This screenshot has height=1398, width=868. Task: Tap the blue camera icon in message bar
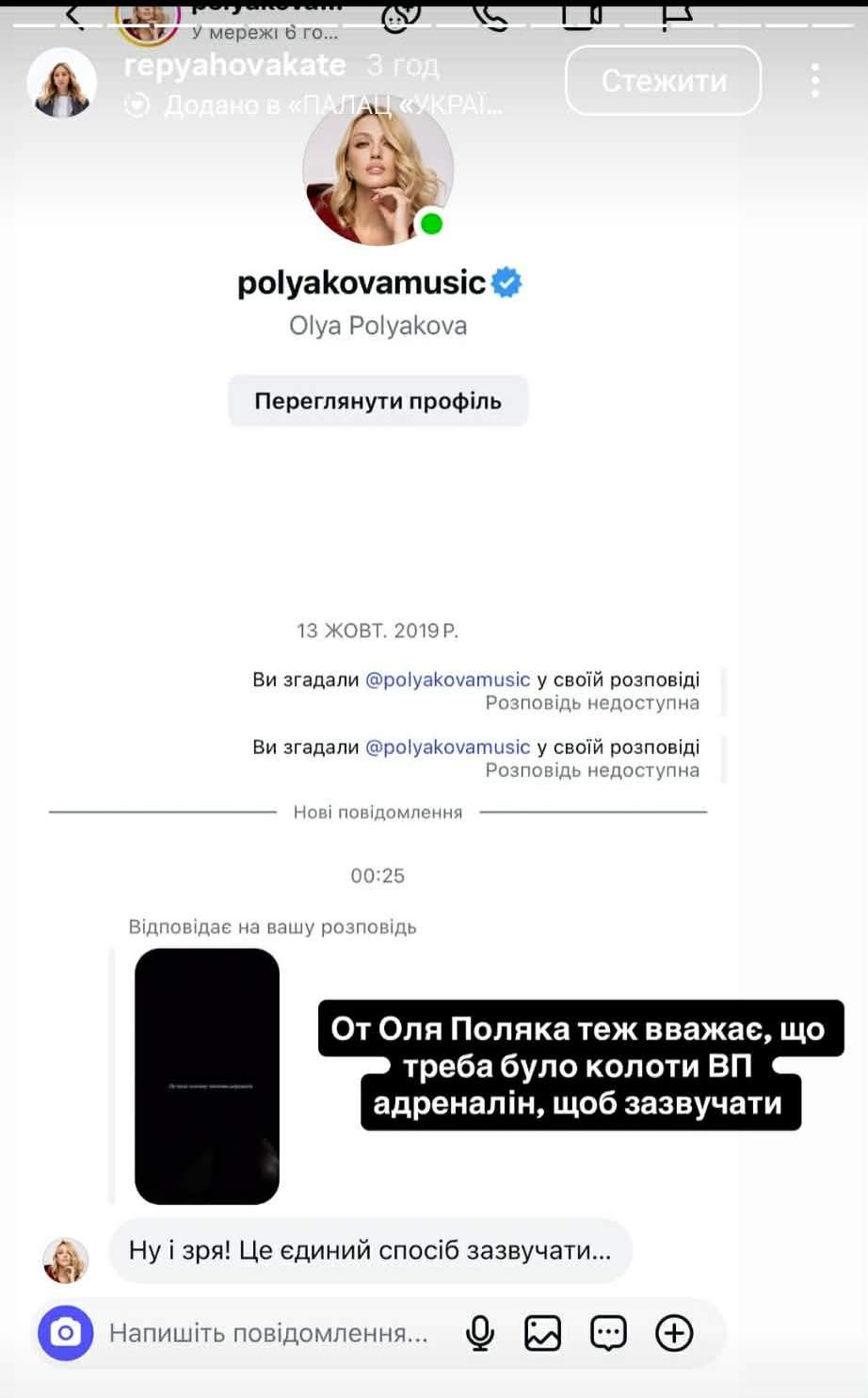point(65,1333)
